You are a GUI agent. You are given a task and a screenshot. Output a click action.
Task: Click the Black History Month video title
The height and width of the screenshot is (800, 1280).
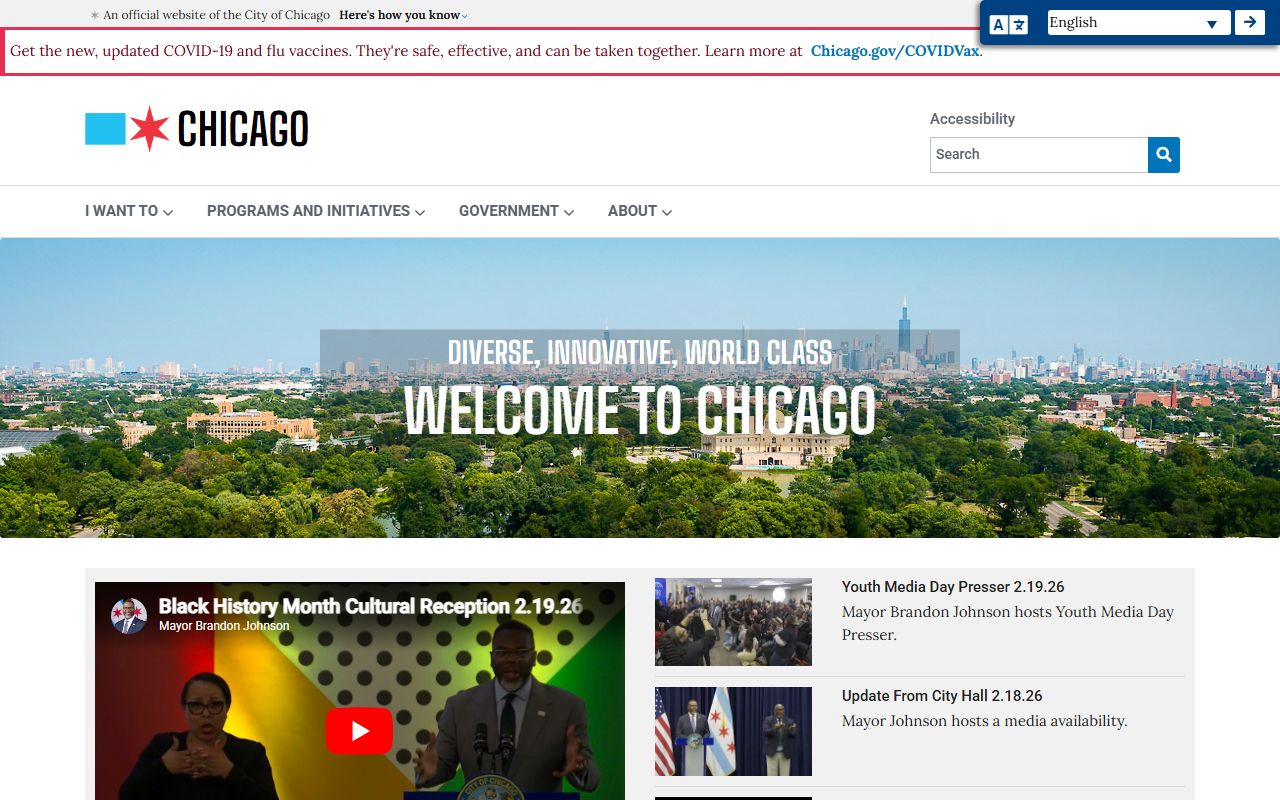point(370,606)
